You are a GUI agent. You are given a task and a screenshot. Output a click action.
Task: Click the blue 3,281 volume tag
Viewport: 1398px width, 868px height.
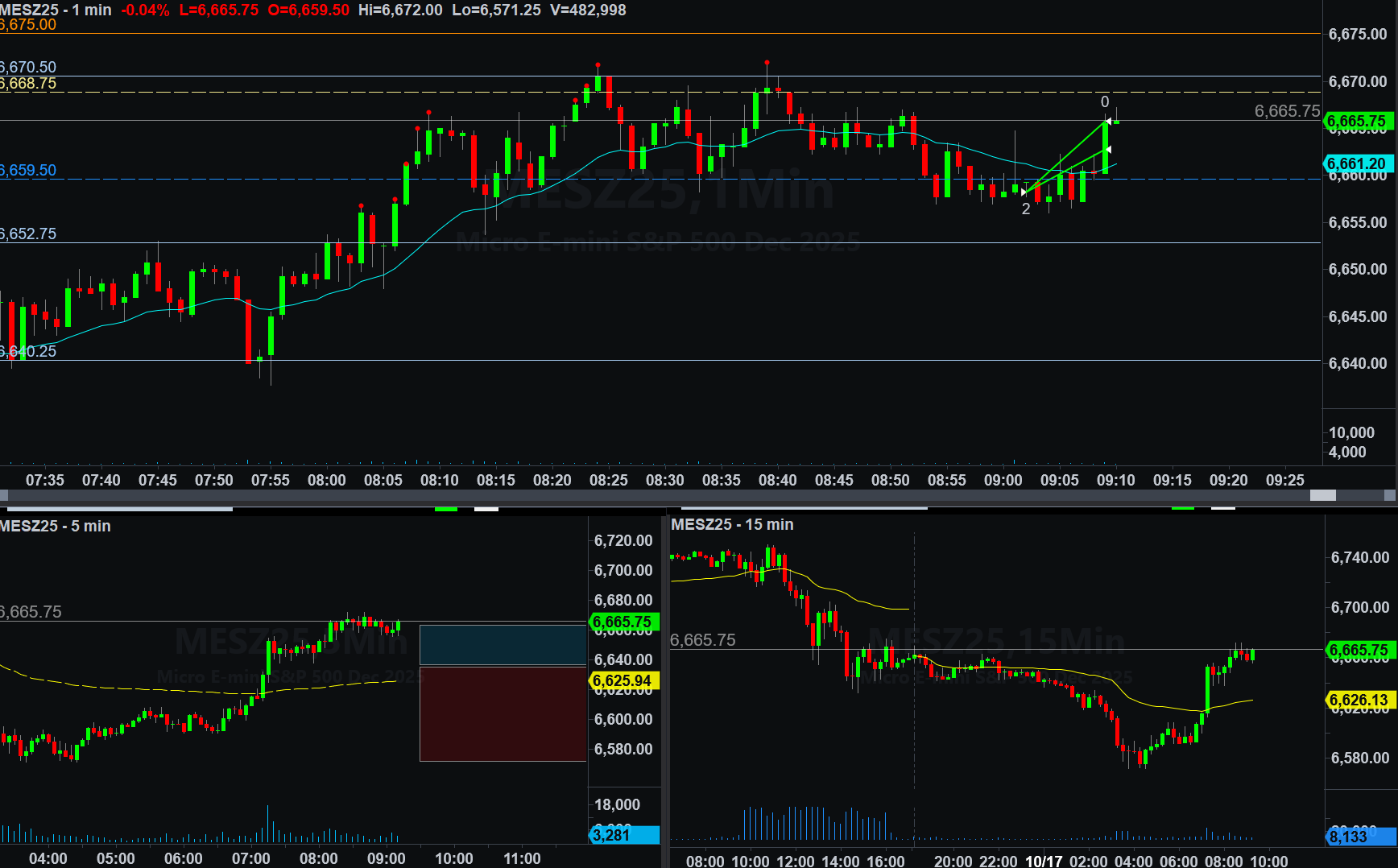[x=622, y=835]
